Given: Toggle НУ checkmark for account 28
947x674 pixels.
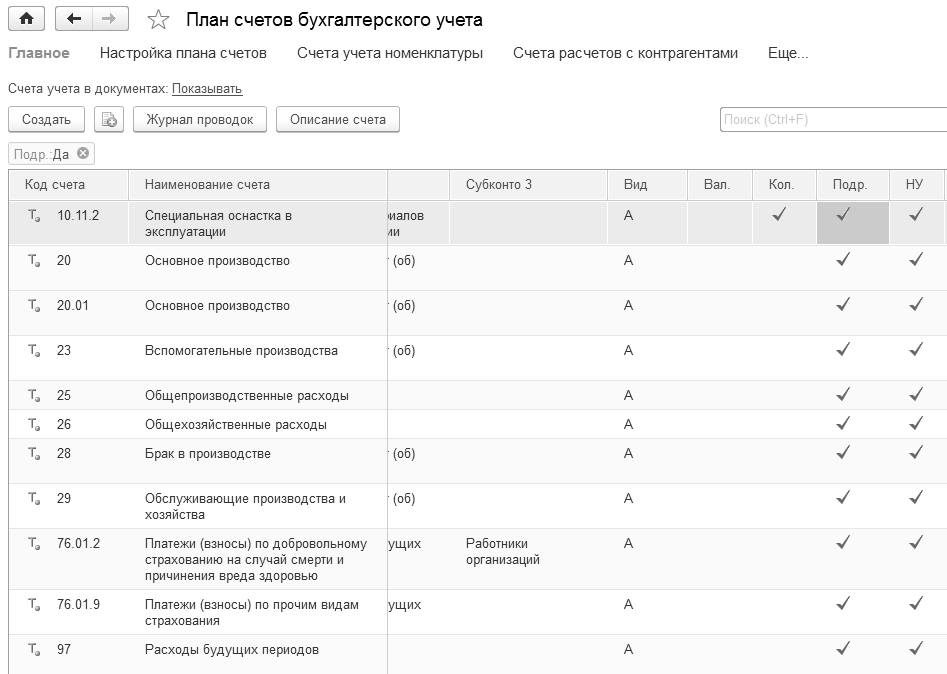Looking at the screenshot, I should 915,453.
